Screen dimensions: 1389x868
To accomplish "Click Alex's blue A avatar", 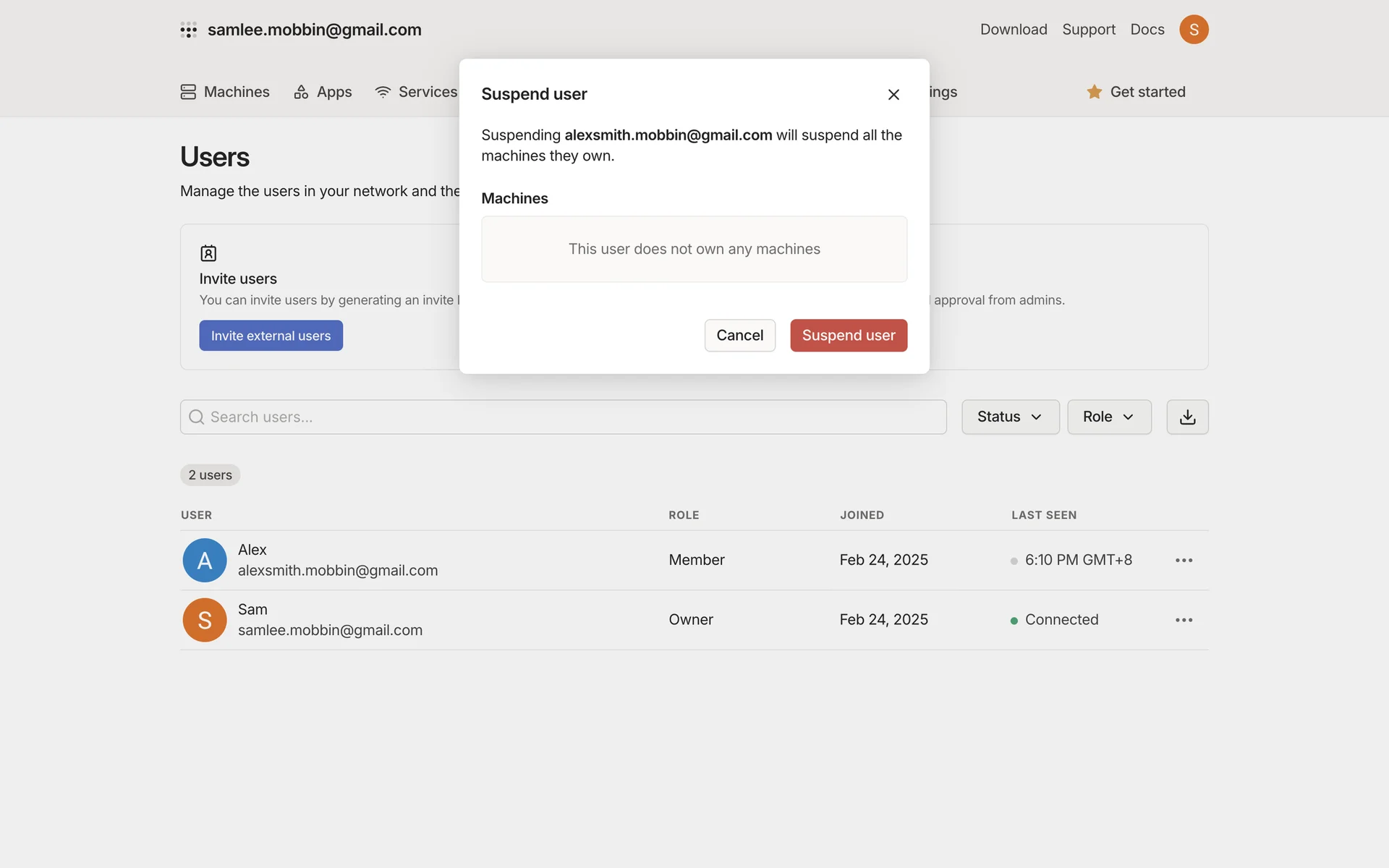I will [205, 561].
